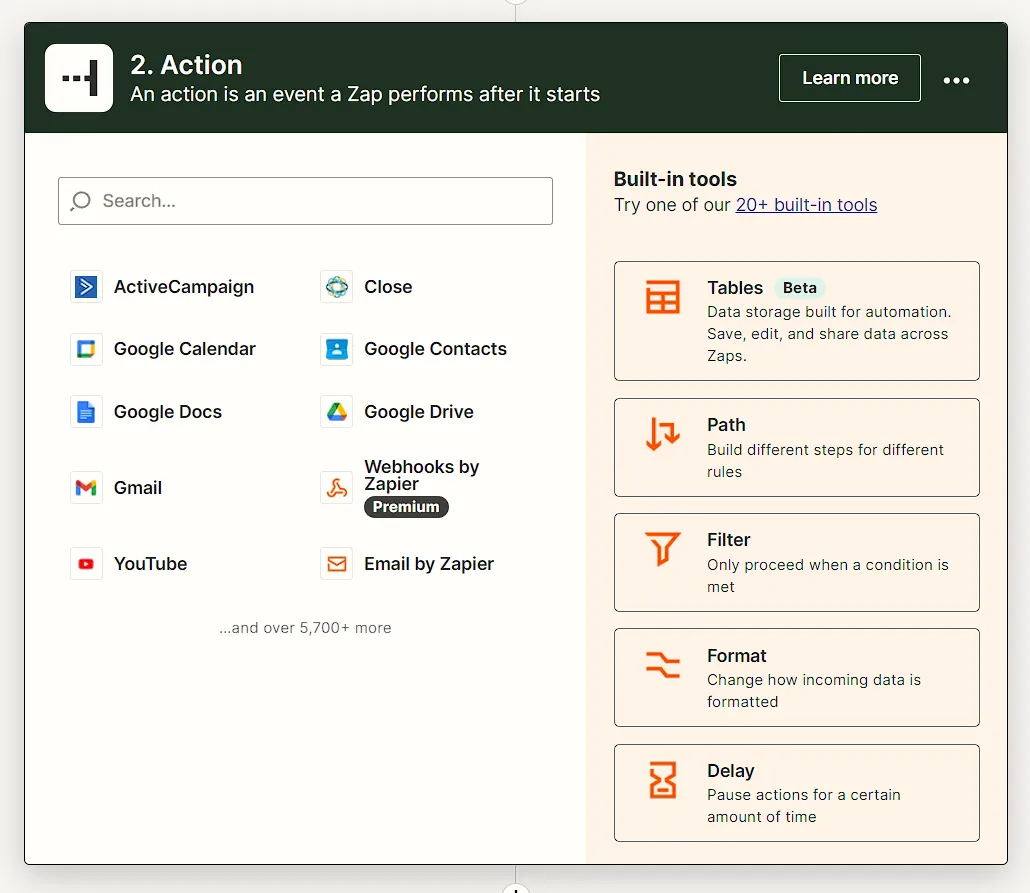
Task: Click the Learn more button
Action: tap(849, 78)
